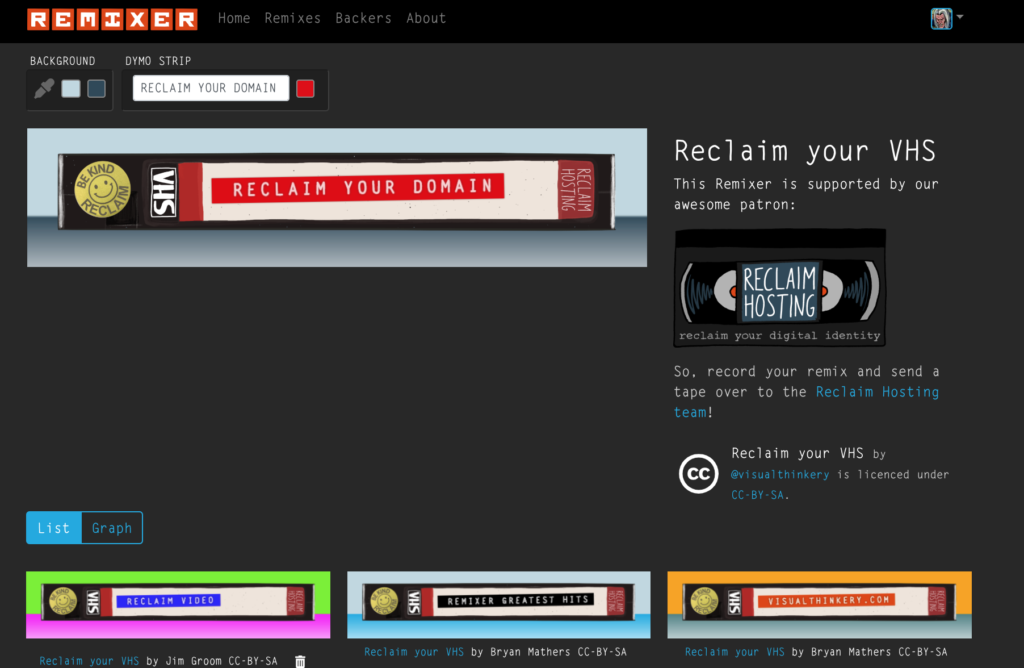Click the user avatar picture
The height and width of the screenshot is (668, 1024).
tap(941, 18)
